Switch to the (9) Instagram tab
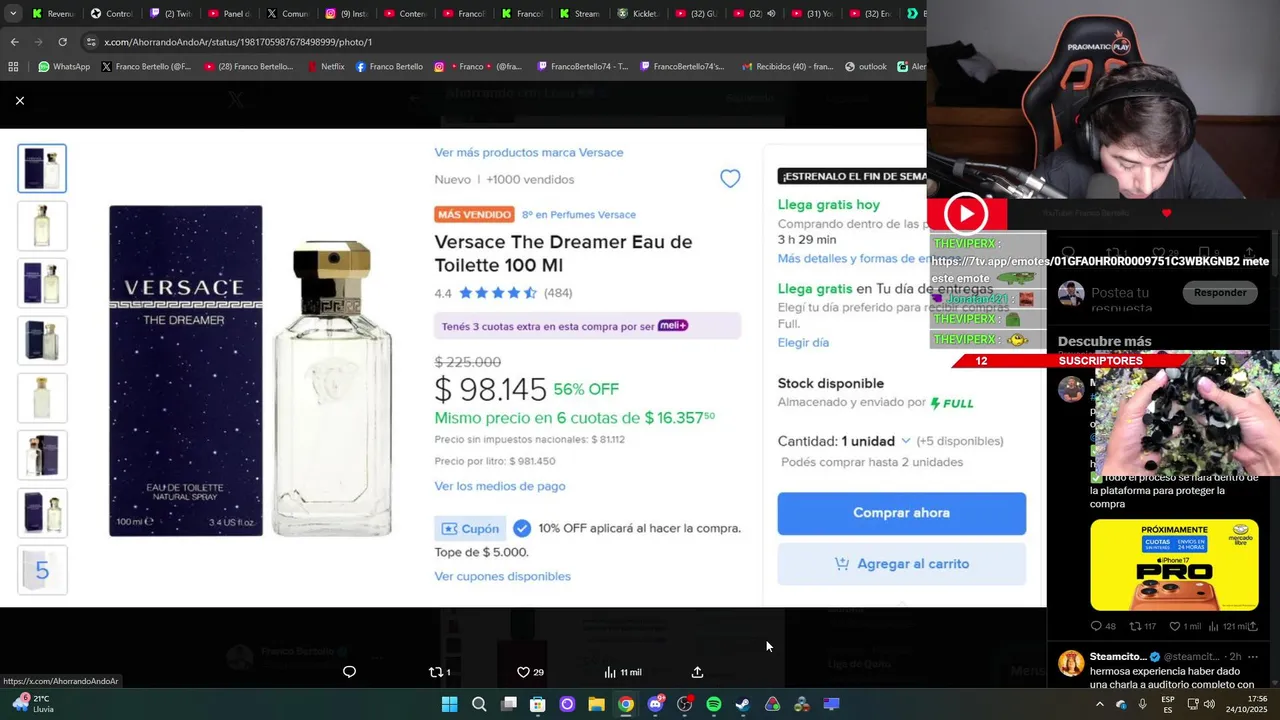 click(x=346, y=14)
